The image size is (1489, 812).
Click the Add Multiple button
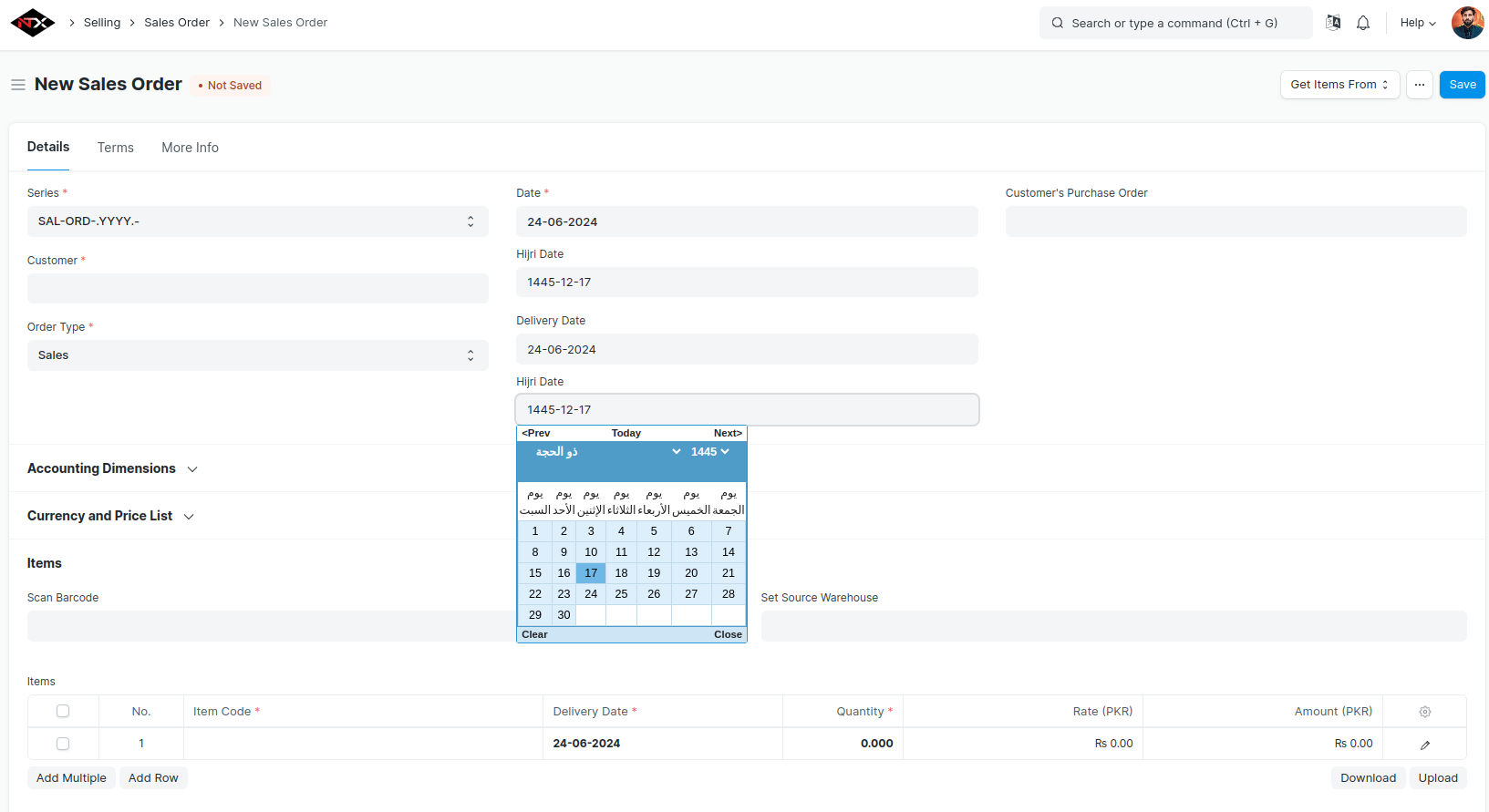tap(71, 778)
